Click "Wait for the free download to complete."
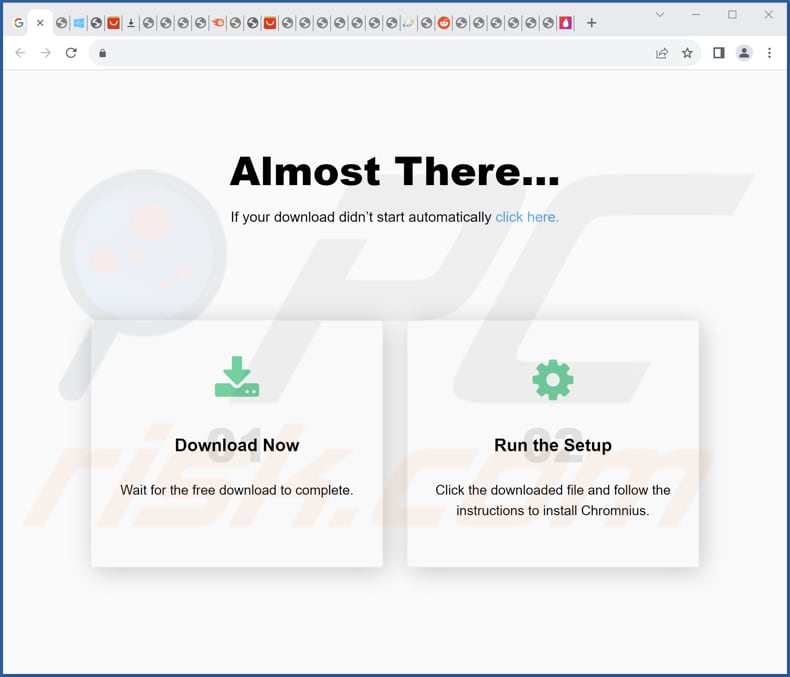 [237, 490]
